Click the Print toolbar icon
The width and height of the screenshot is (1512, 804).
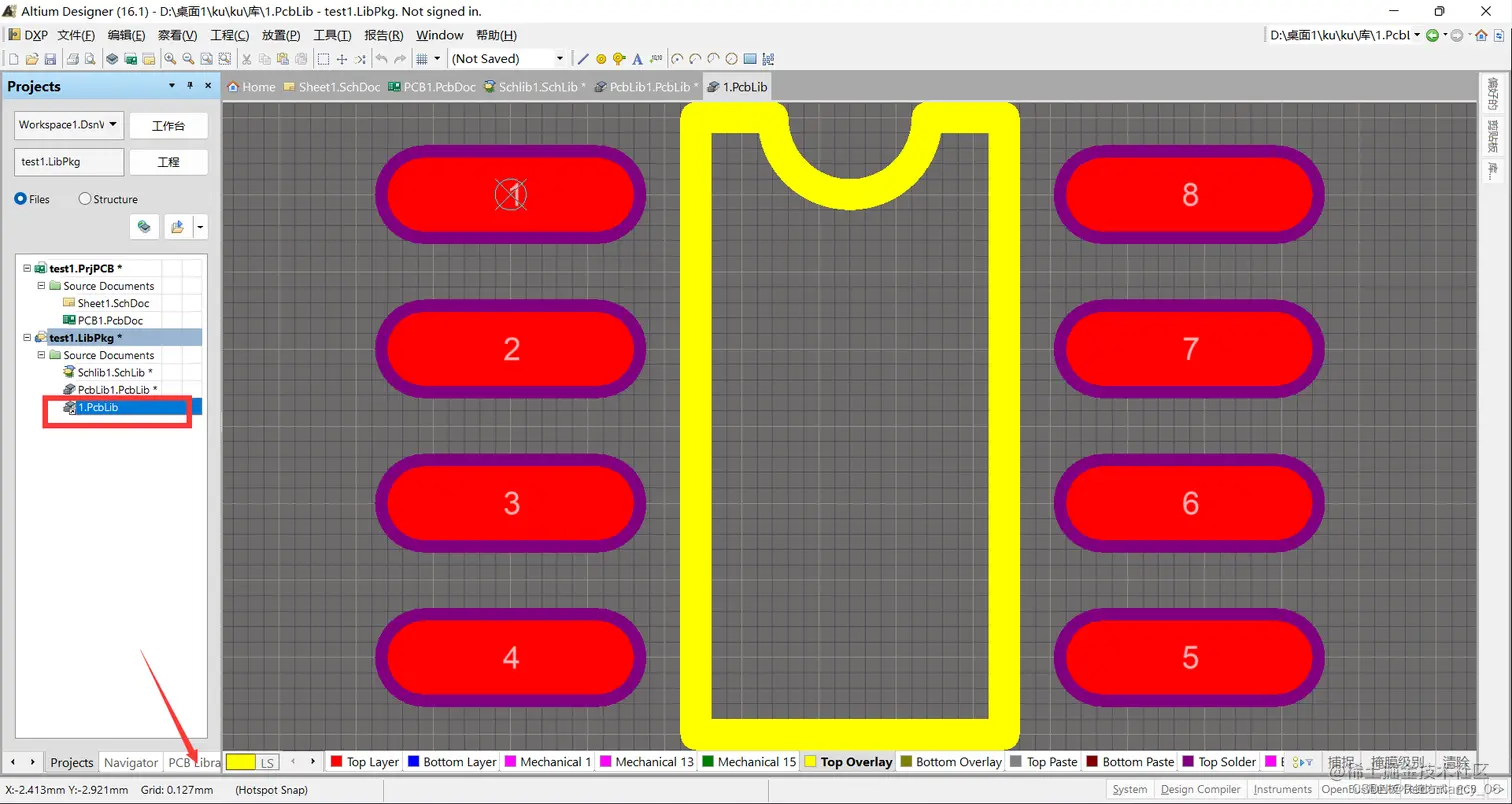[x=72, y=59]
